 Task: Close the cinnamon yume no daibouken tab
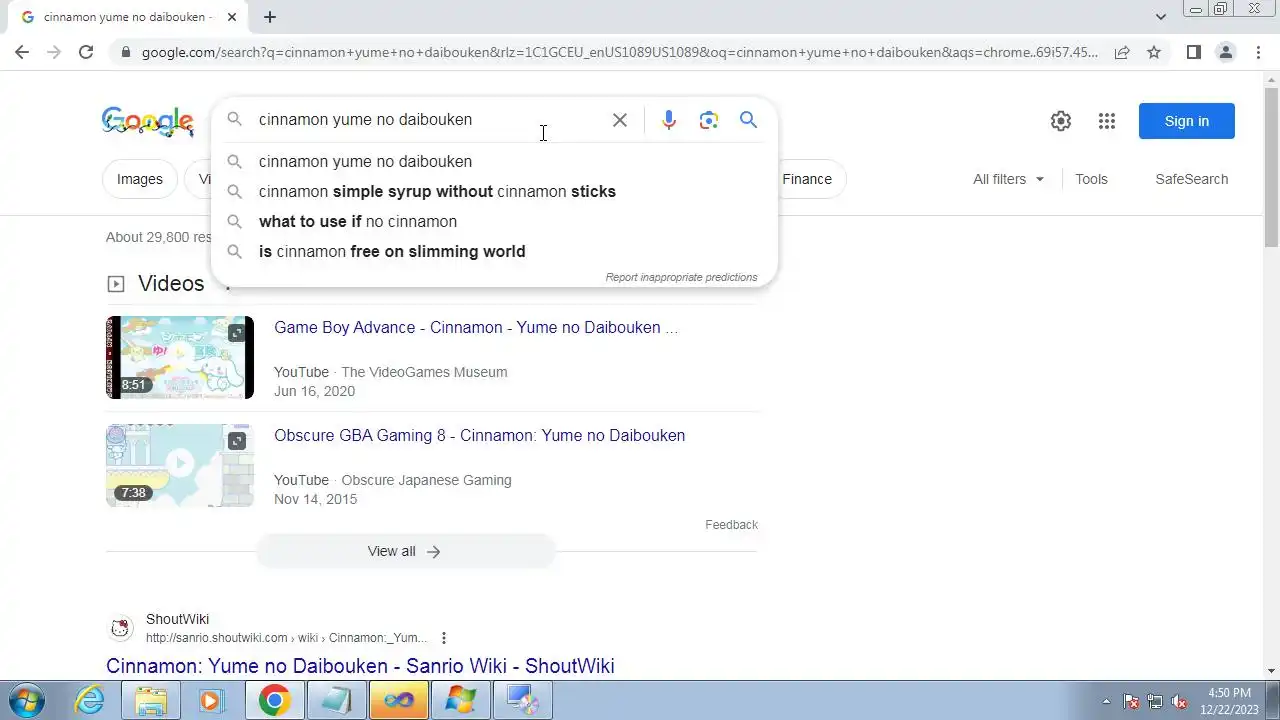pyautogui.click(x=232, y=17)
